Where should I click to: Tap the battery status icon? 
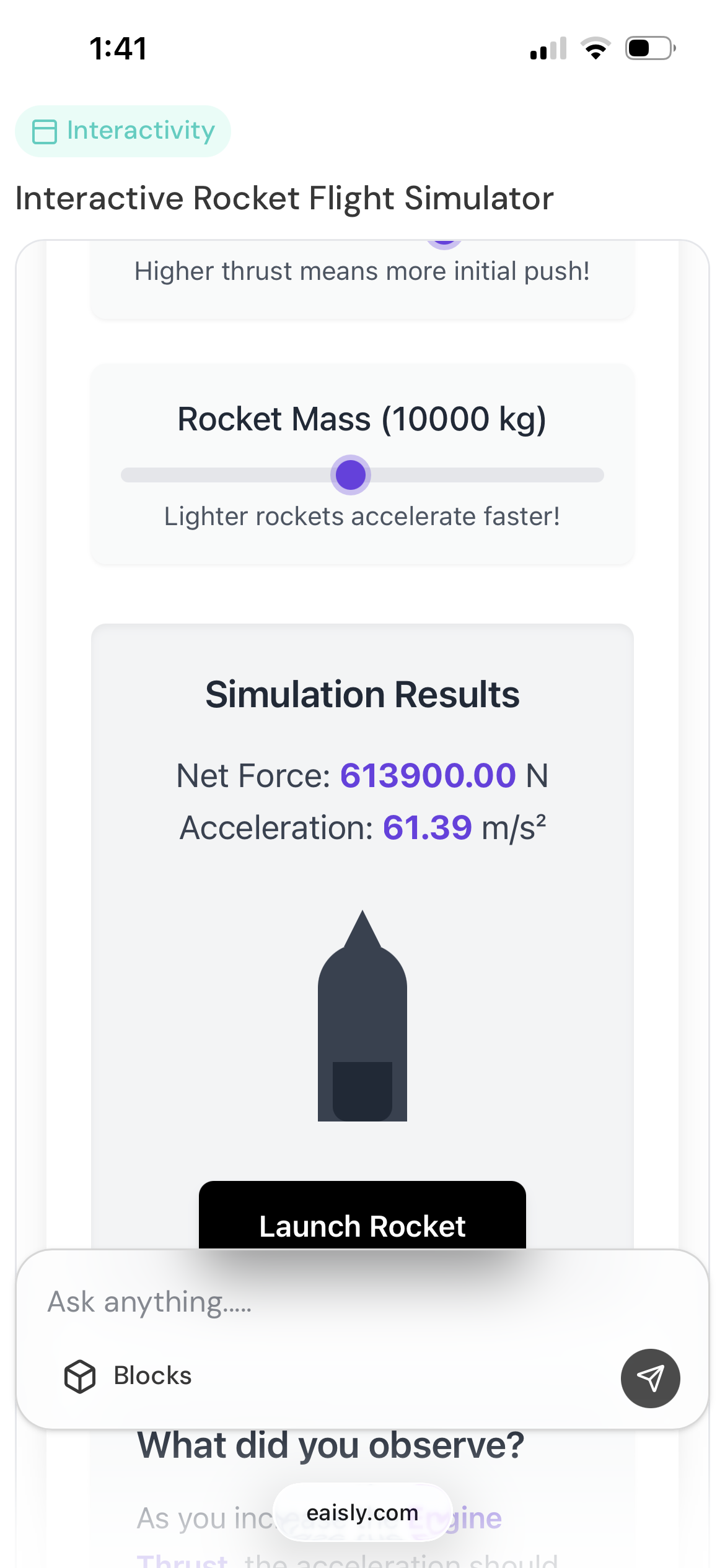(x=649, y=48)
